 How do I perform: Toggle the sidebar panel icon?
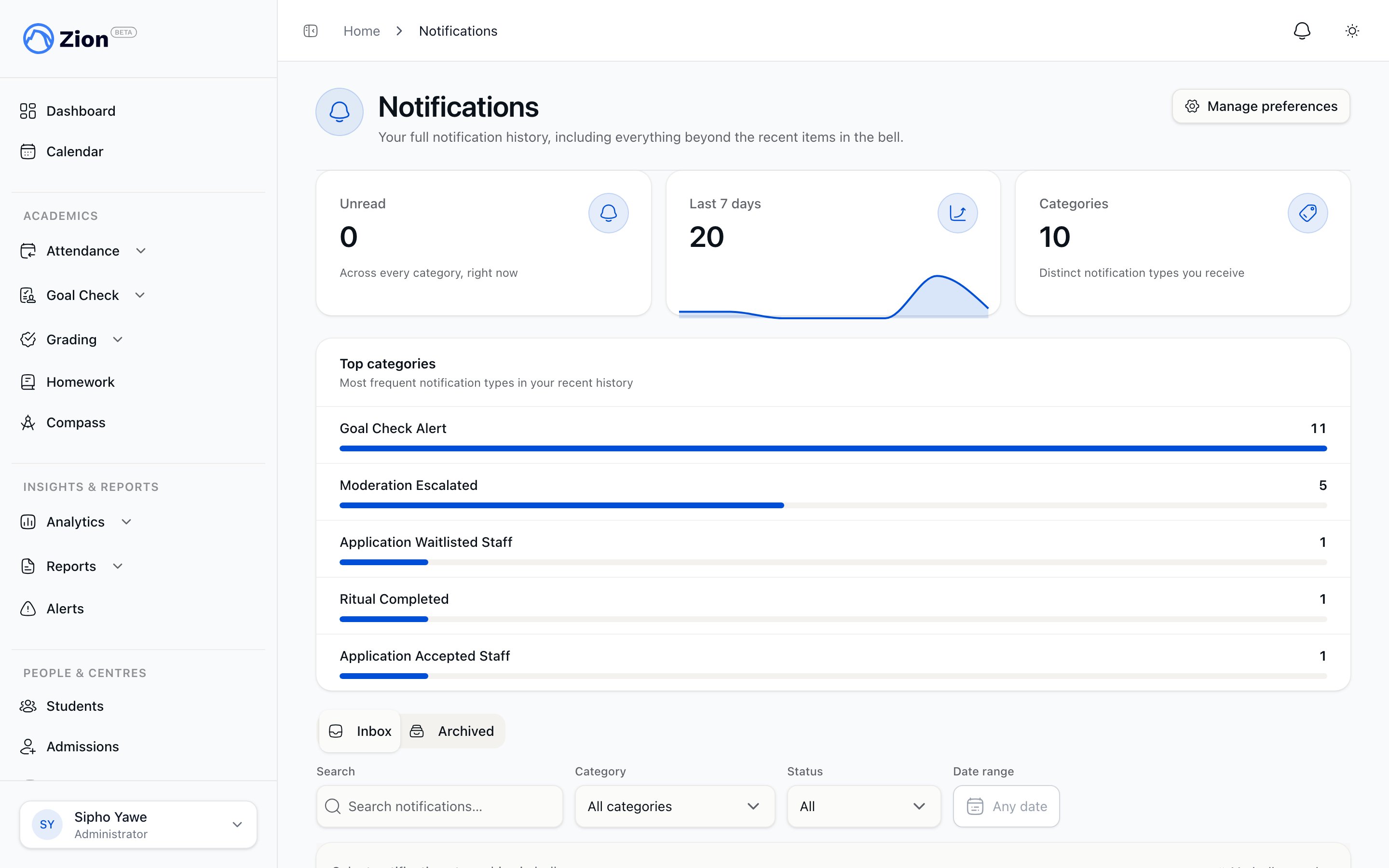(311, 31)
